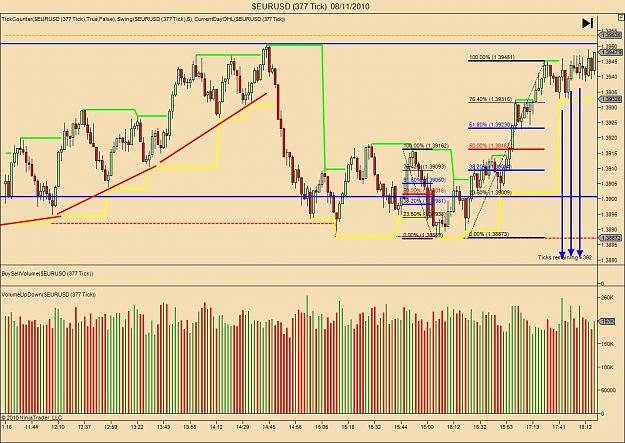Click the 100K volume axis label
This screenshot has height=443, width=625.
607,367
